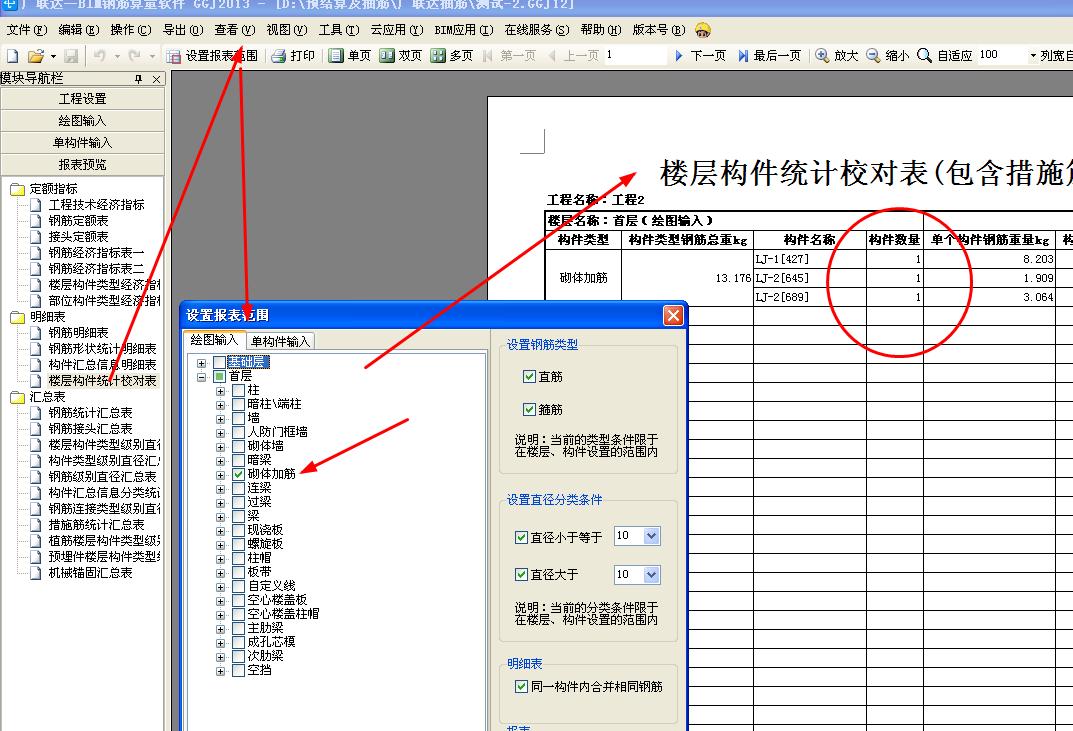Image resolution: width=1073 pixels, height=731 pixels.
Task: Toggle 箍筋 checkbox
Action: 529,409
